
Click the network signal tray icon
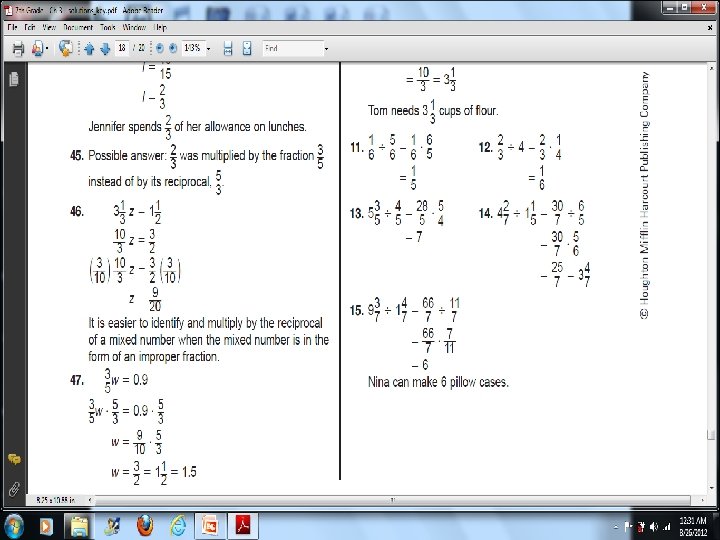click(x=667, y=527)
